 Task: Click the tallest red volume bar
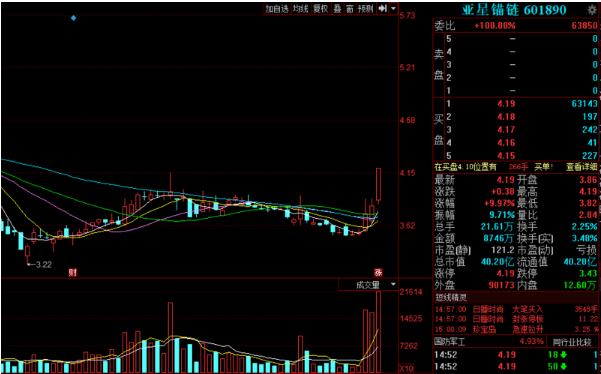pos(379,332)
